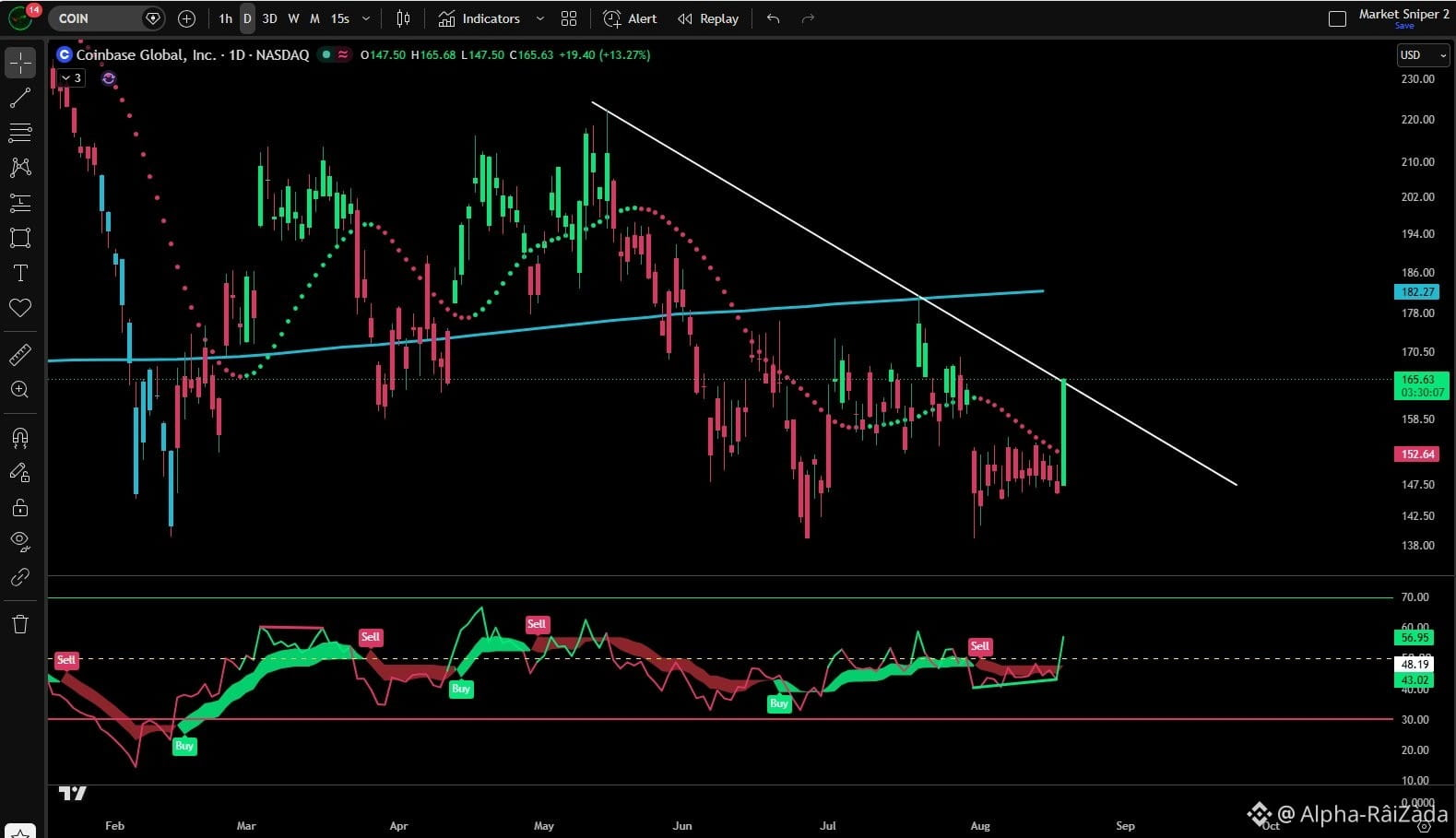Viewport: 1456px width, 838px height.
Task: Switch to 15s timeframe
Action: pos(340,18)
